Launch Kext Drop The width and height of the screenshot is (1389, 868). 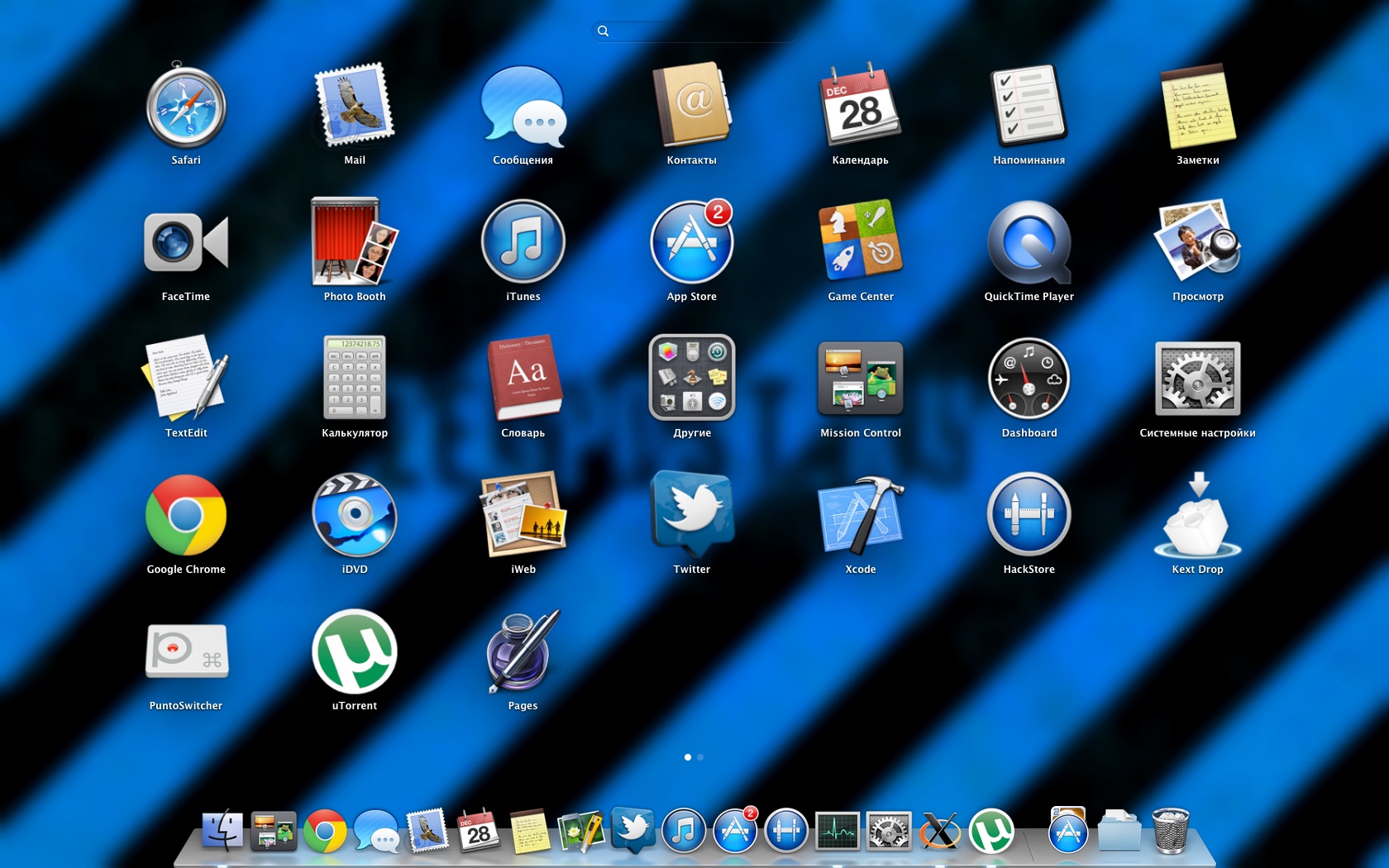click(1198, 514)
